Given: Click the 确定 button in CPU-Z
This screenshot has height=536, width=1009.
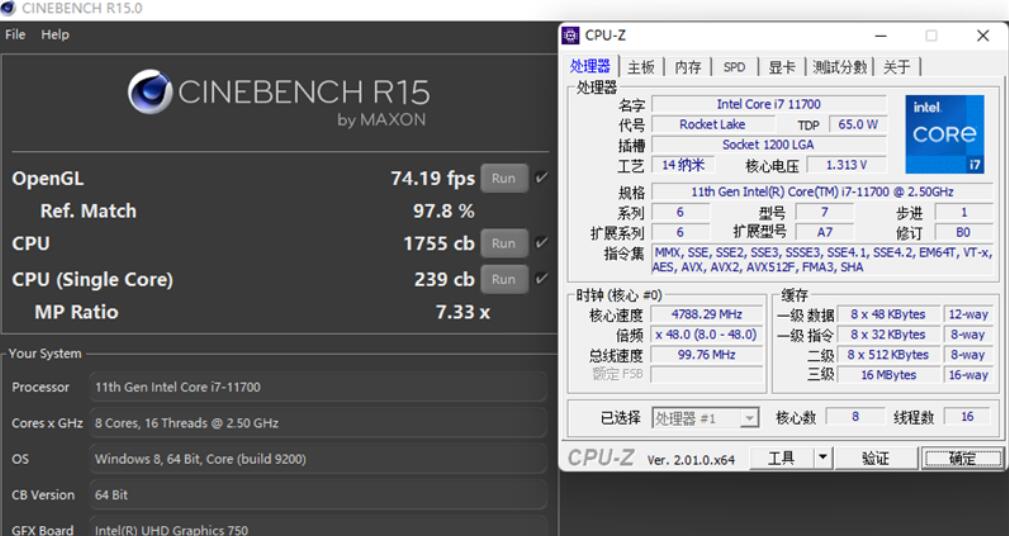Looking at the screenshot, I should click(x=962, y=458).
